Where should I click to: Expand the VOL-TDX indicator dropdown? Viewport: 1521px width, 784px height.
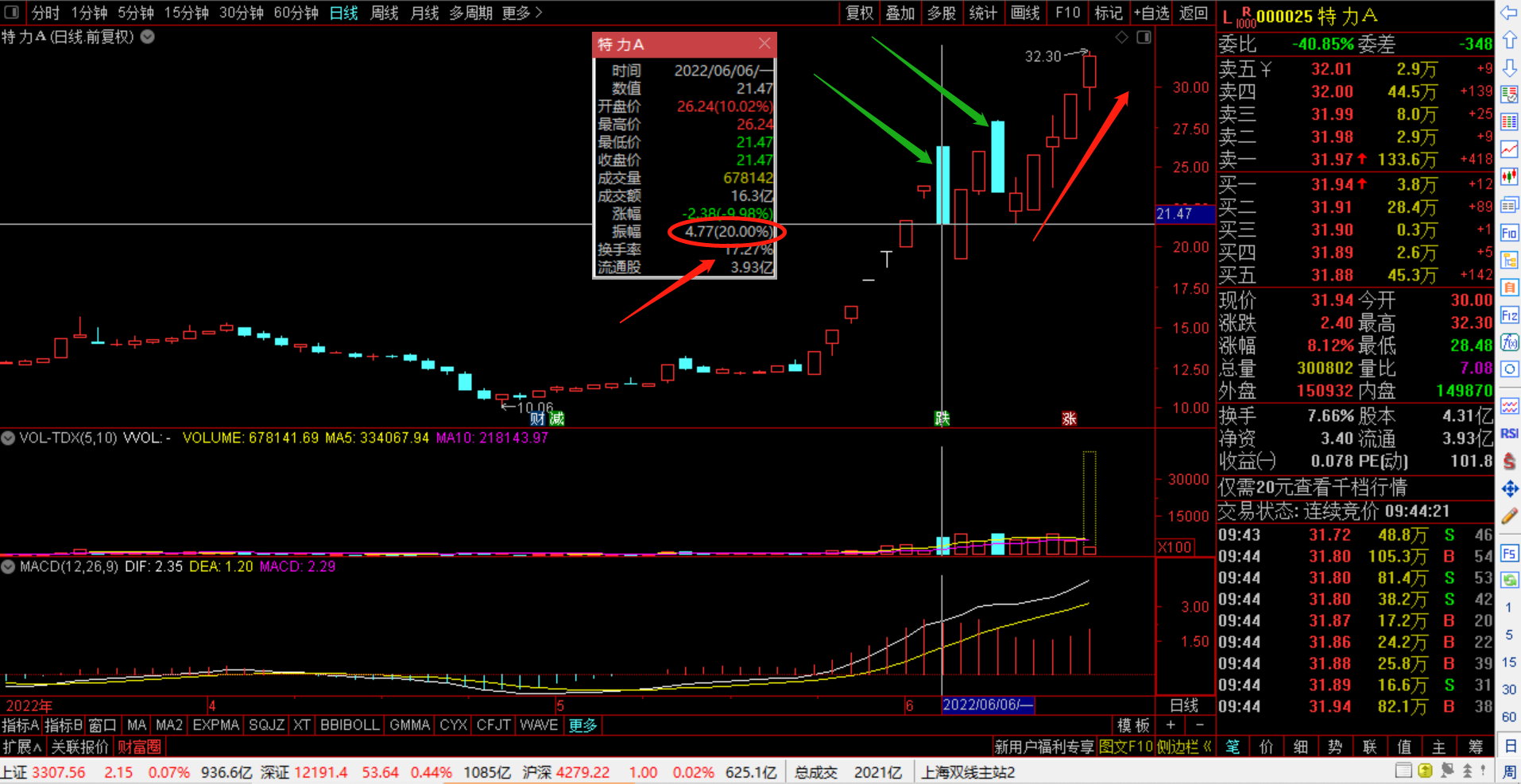(x=8, y=438)
